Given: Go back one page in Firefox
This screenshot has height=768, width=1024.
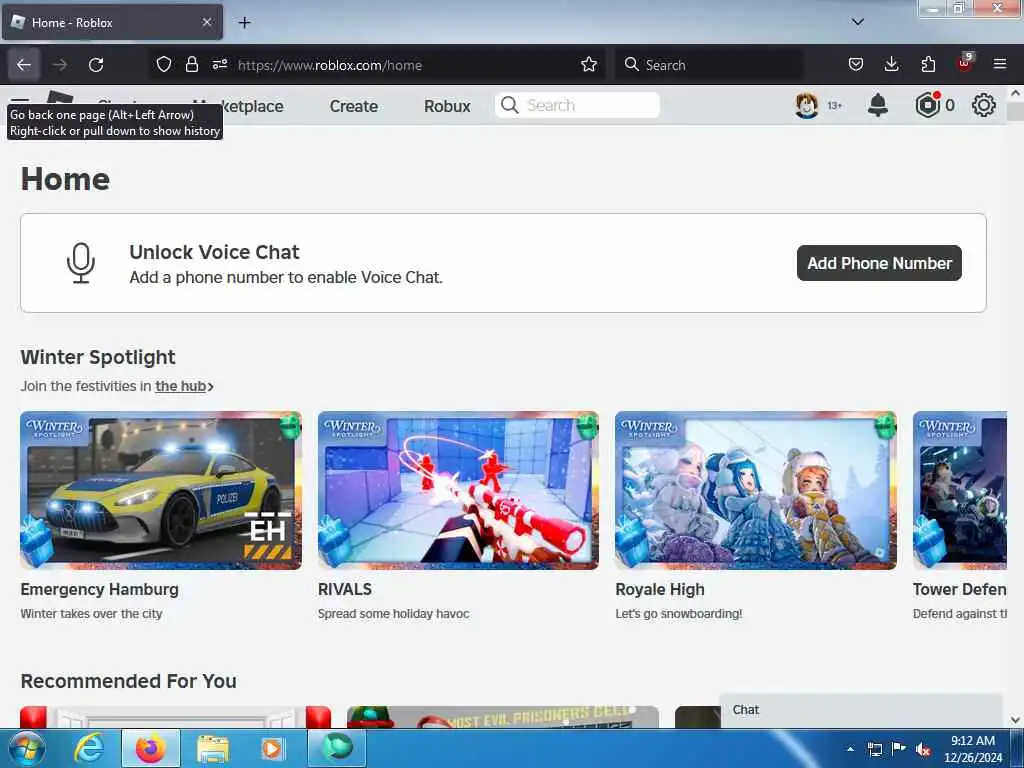Looking at the screenshot, I should point(24,65).
